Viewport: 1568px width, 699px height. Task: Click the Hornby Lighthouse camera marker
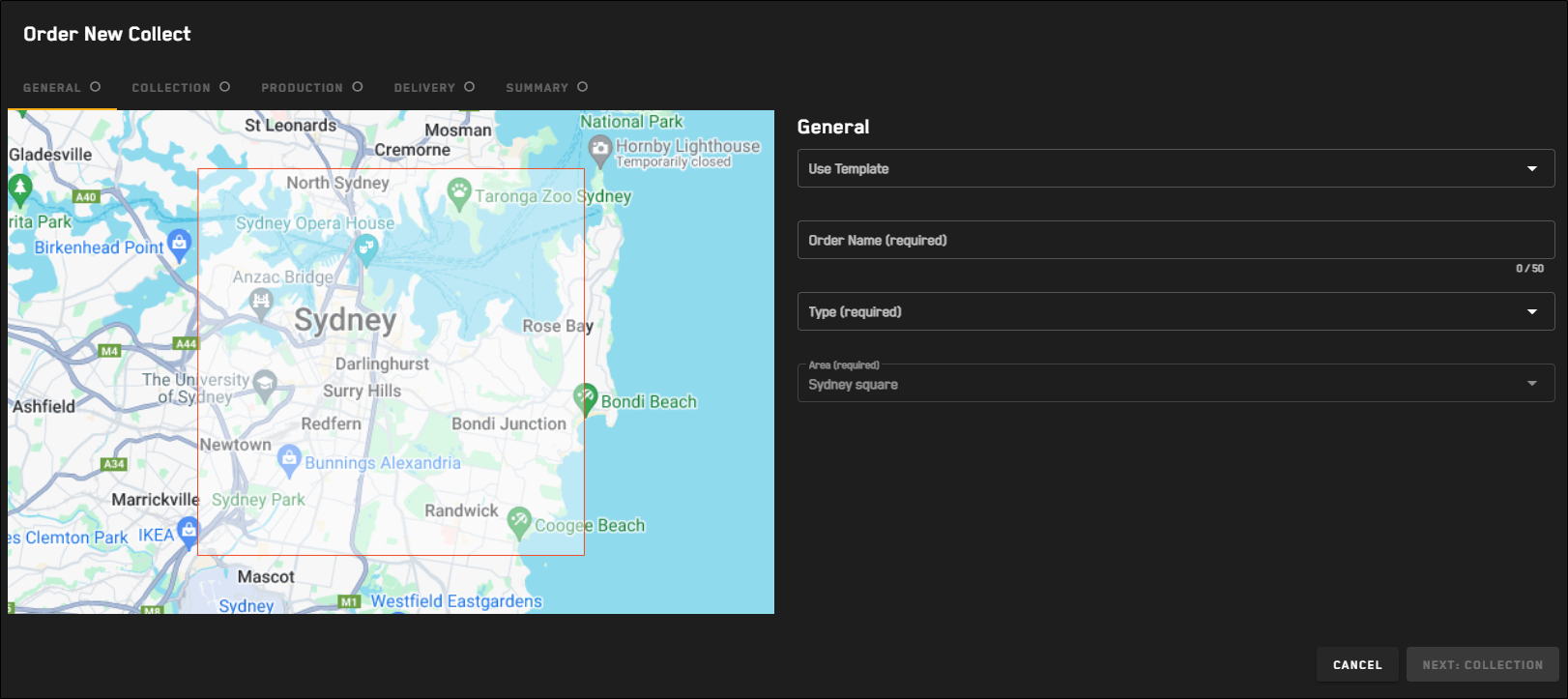click(599, 149)
